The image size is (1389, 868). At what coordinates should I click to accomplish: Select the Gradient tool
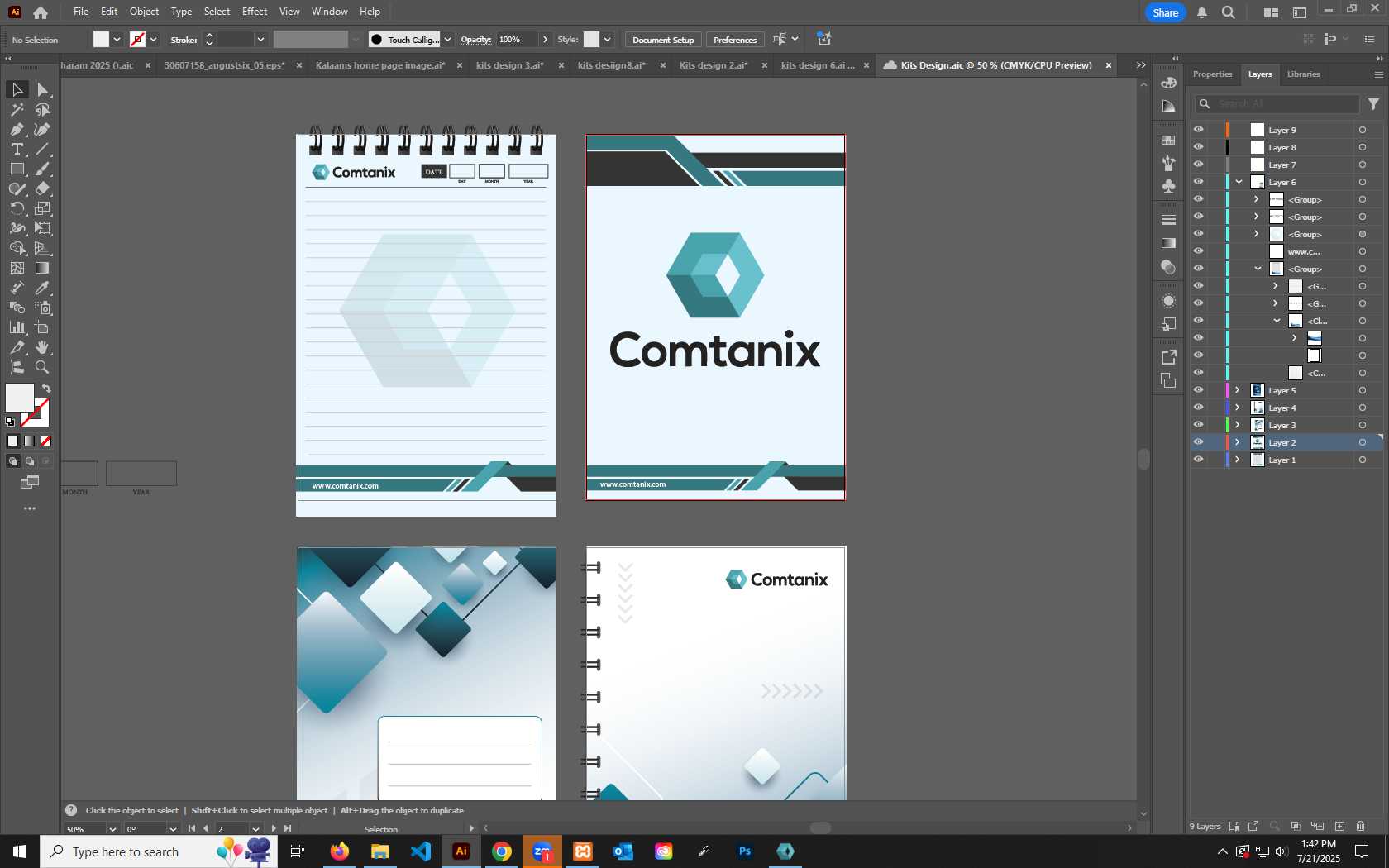click(x=43, y=268)
